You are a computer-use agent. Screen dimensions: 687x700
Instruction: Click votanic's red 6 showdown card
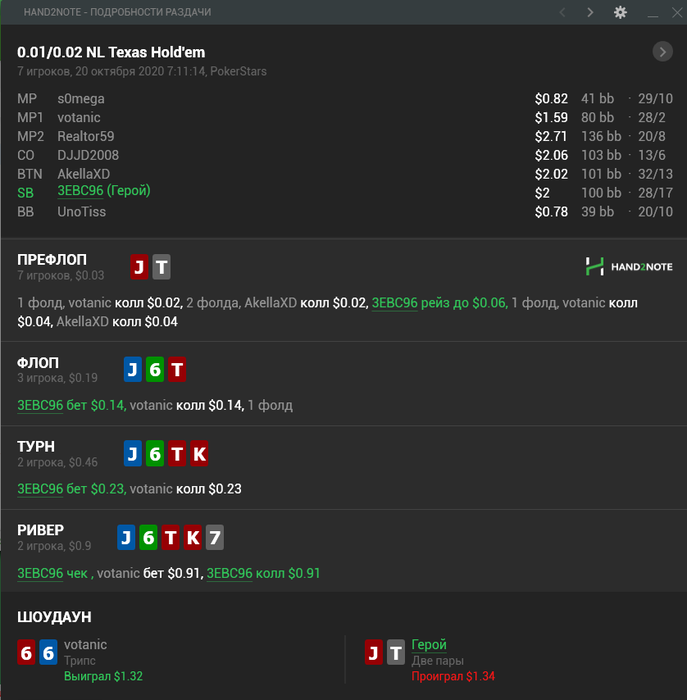point(26,652)
